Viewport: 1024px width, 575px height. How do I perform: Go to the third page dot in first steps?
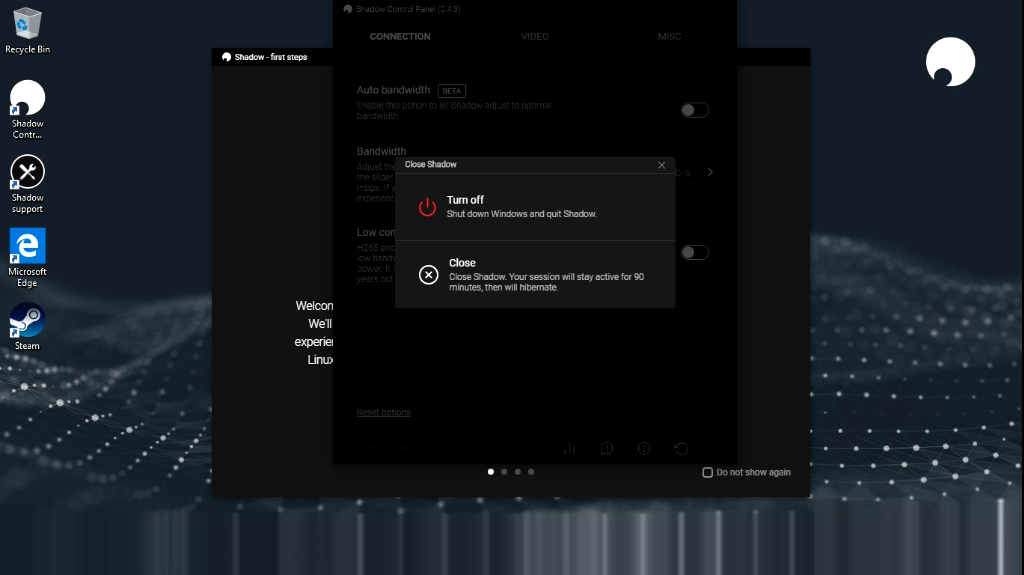[x=518, y=472]
